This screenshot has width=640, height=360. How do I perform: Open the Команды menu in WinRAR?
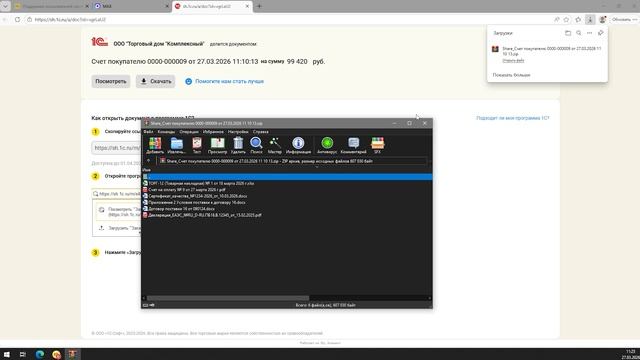click(x=166, y=132)
